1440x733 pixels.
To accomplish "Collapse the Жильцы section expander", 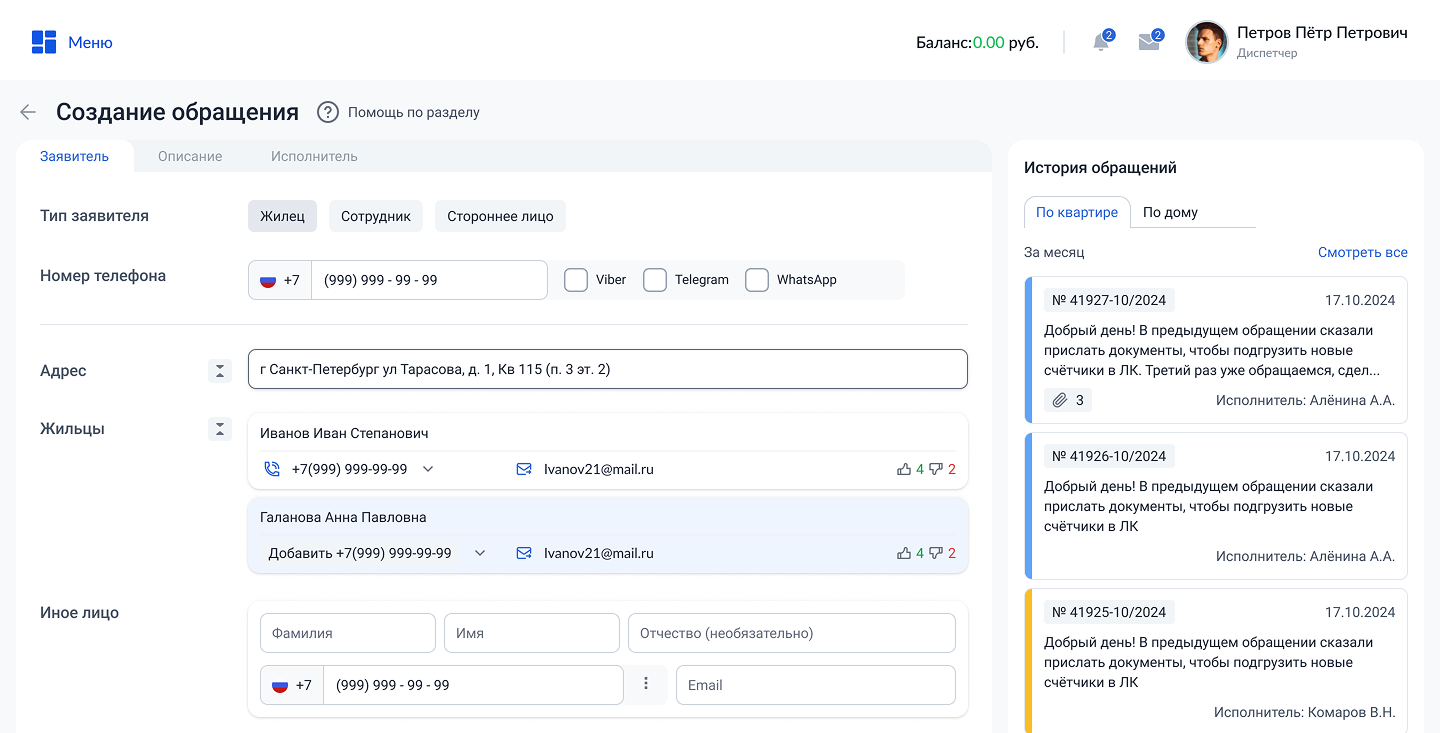I will [220, 429].
